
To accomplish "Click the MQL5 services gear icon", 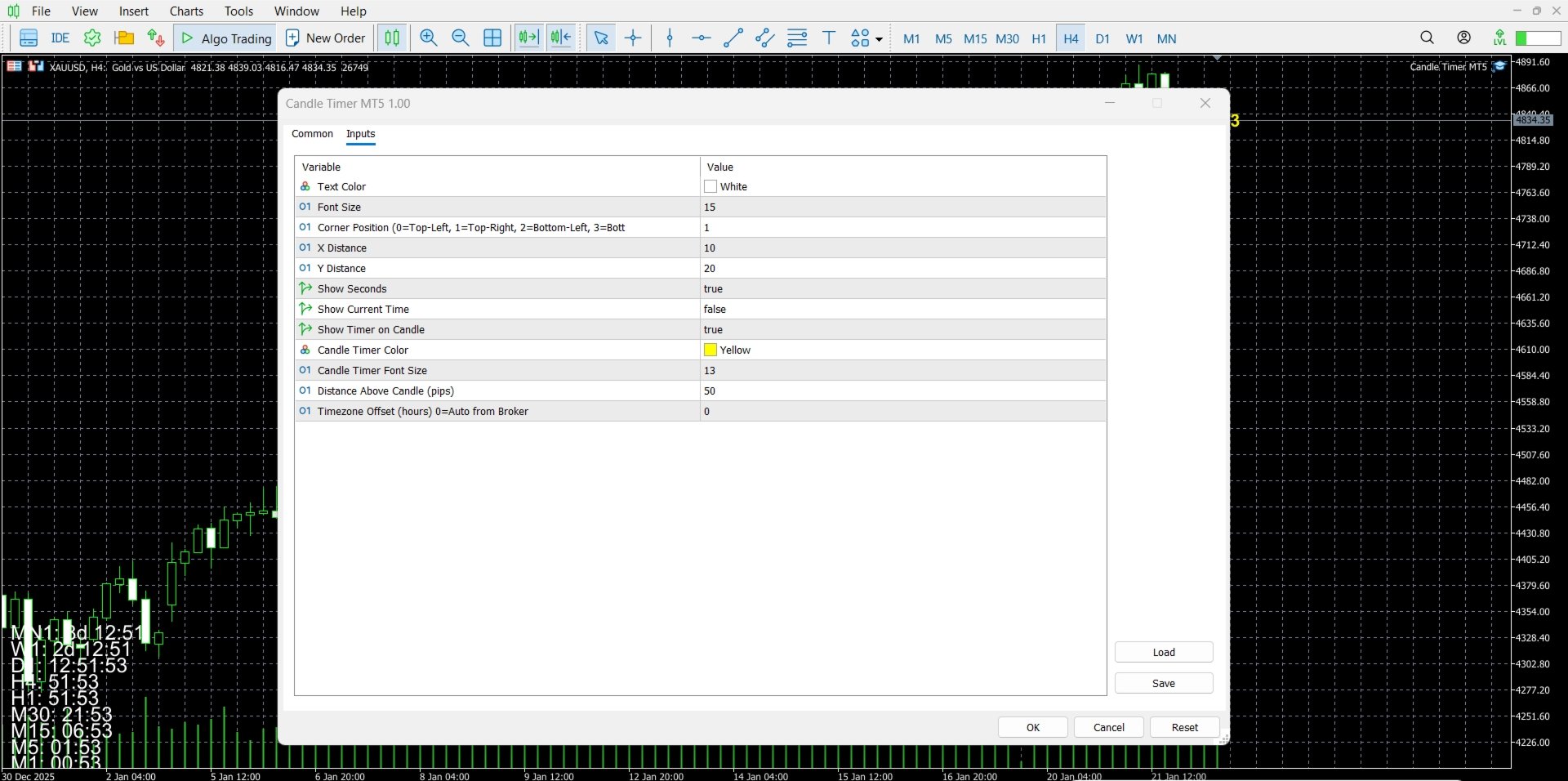I will [92, 38].
